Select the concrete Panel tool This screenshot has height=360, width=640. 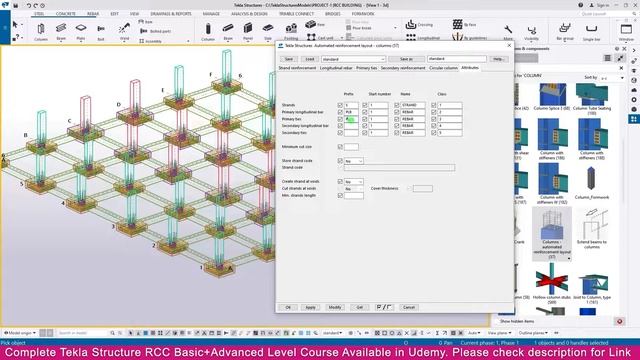[248, 31]
